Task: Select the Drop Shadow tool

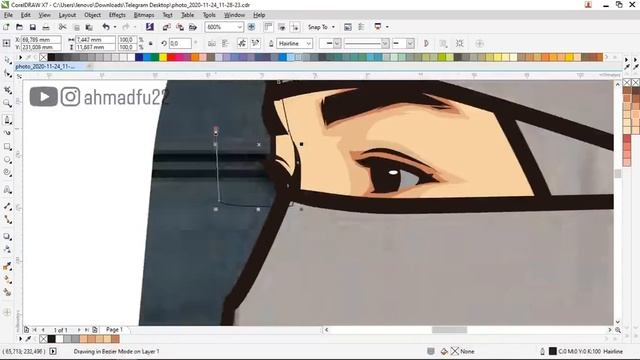Action: 7,236
